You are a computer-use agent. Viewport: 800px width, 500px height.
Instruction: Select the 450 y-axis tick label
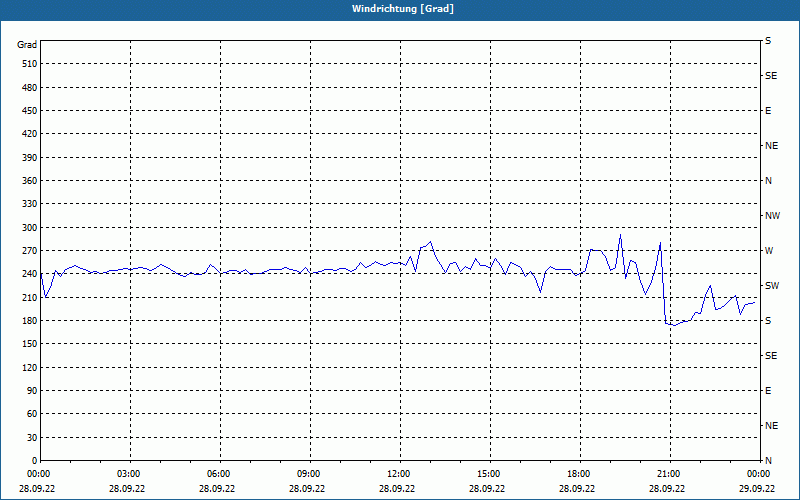29,111
